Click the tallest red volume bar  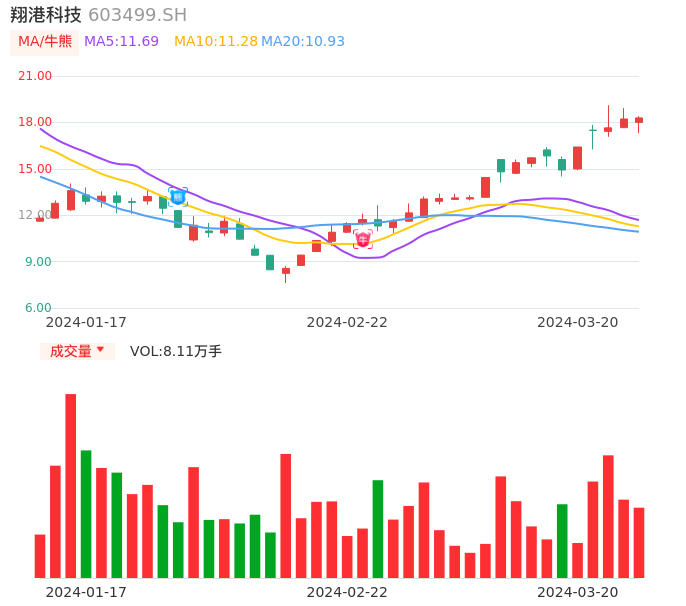(x=71, y=486)
